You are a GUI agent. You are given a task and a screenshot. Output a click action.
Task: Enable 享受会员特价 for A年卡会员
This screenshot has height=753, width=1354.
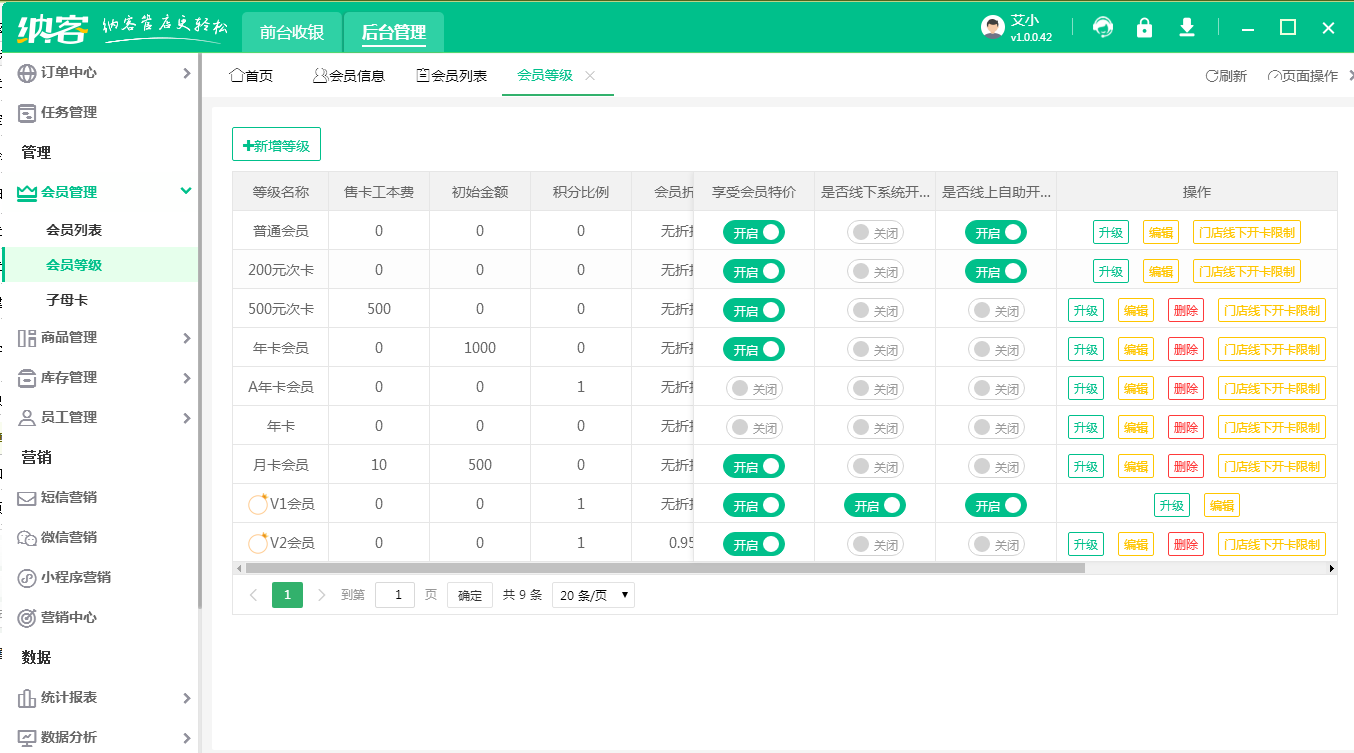[x=754, y=387]
